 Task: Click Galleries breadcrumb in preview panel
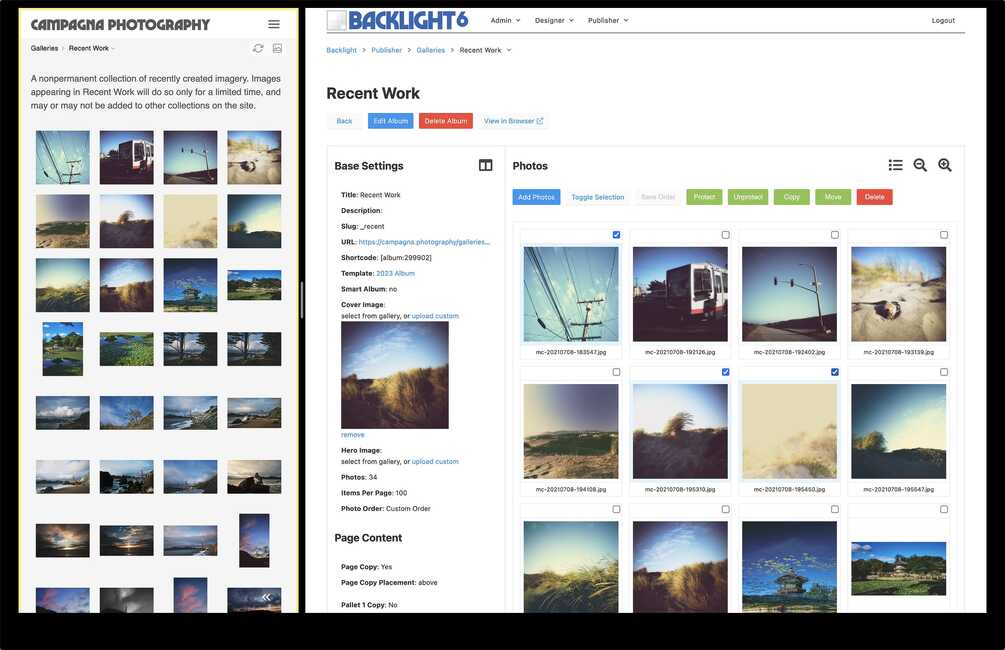pos(44,49)
